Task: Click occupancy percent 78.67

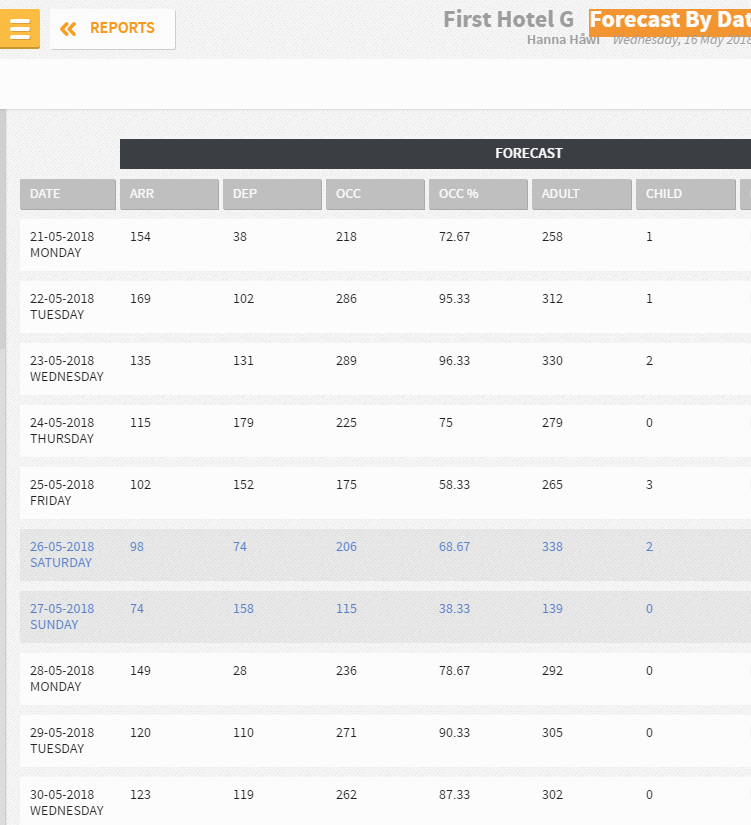Action: tap(455, 671)
